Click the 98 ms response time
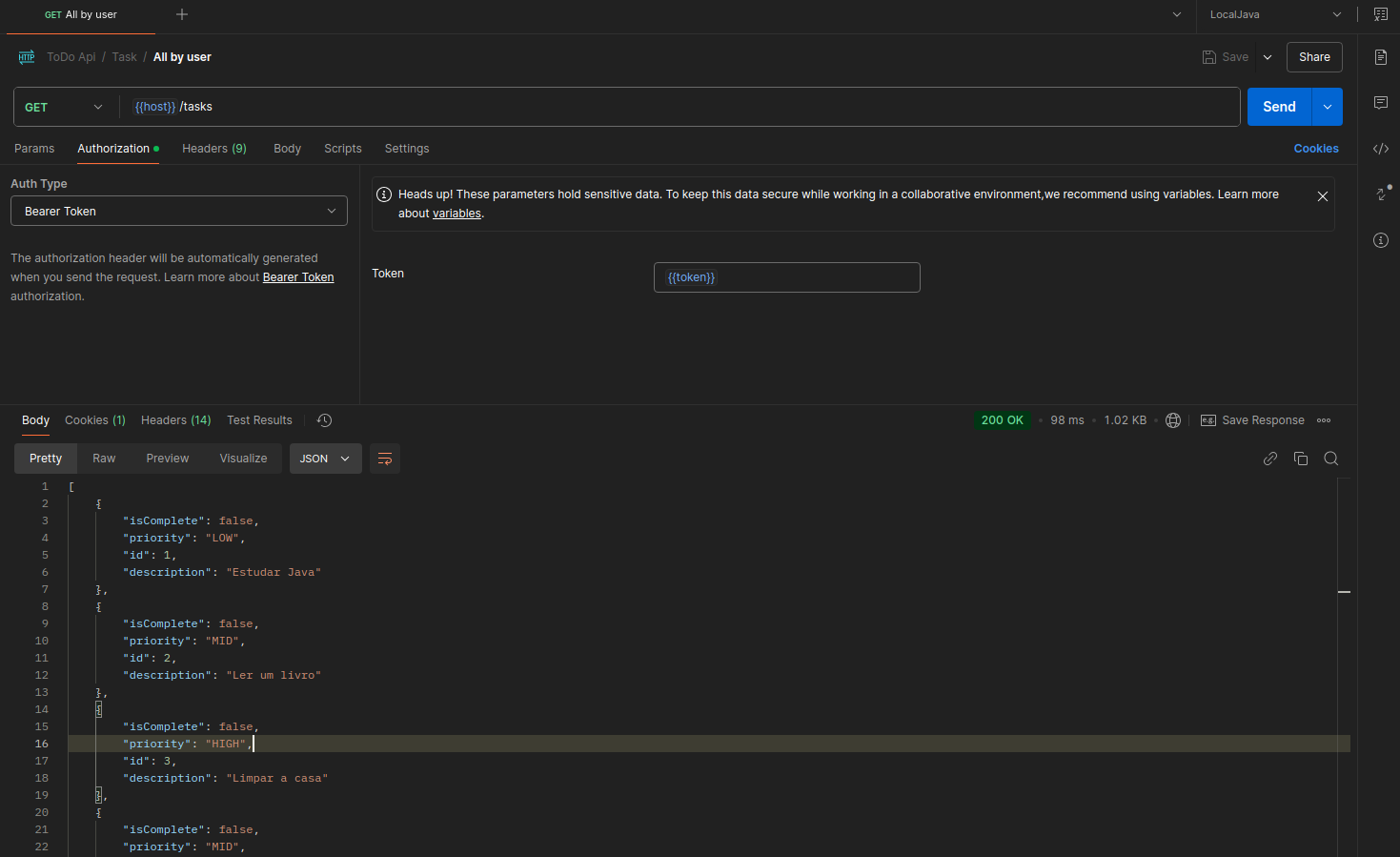The image size is (1400, 857). click(x=1067, y=420)
